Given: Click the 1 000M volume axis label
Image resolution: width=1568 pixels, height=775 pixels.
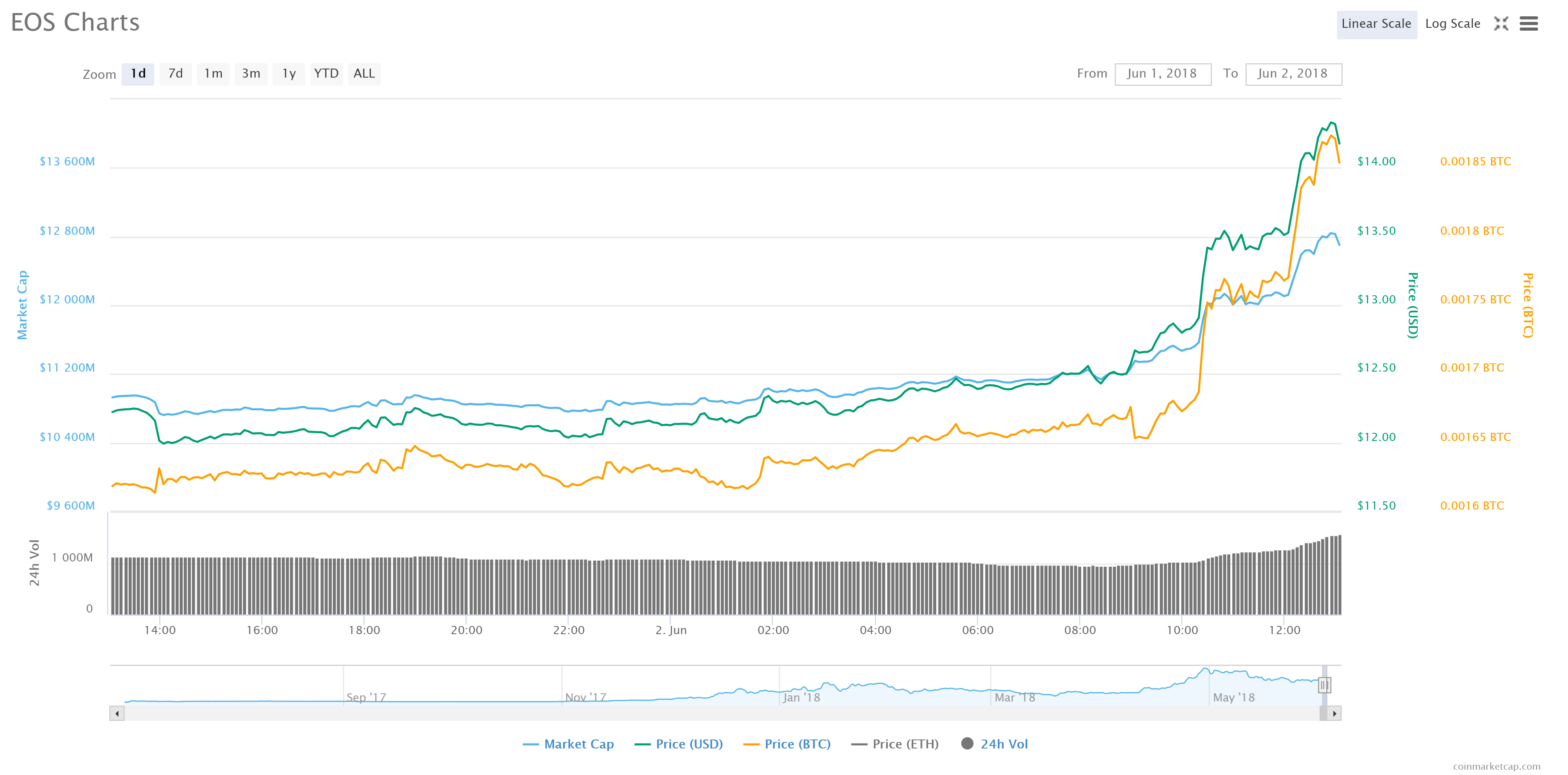Looking at the screenshot, I should (72, 558).
